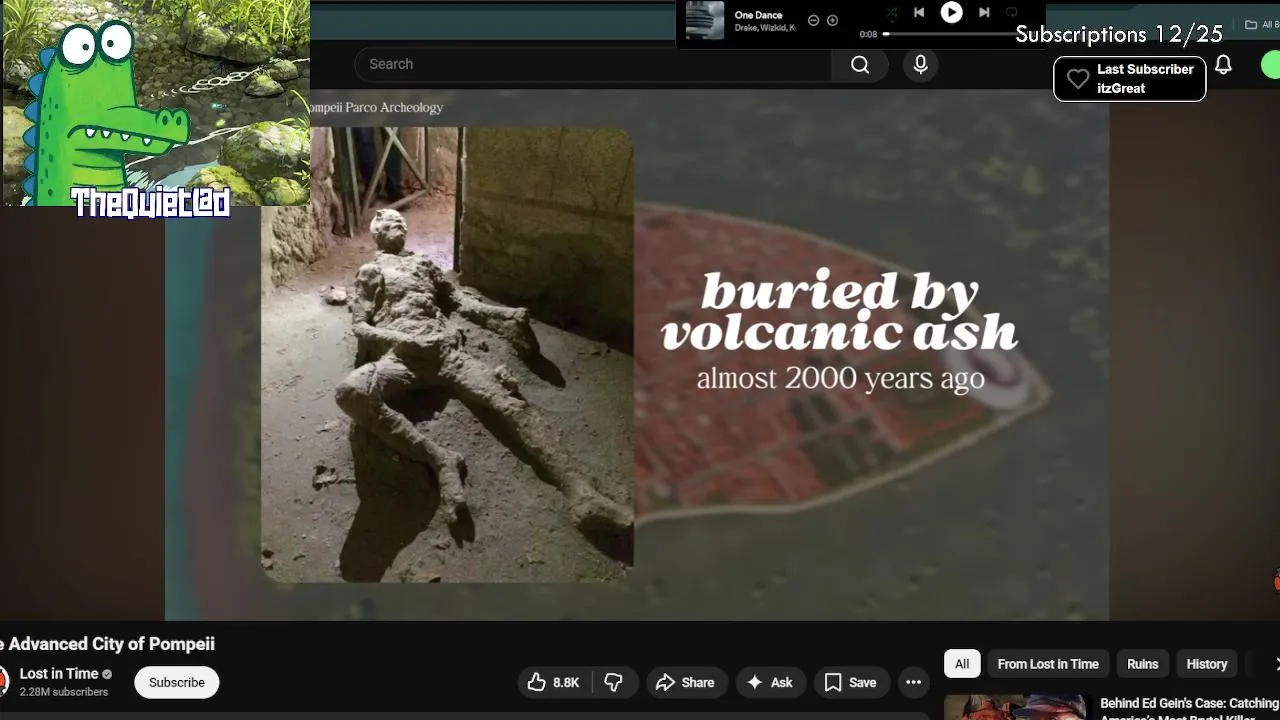Click in the YouTube search field

pos(592,64)
